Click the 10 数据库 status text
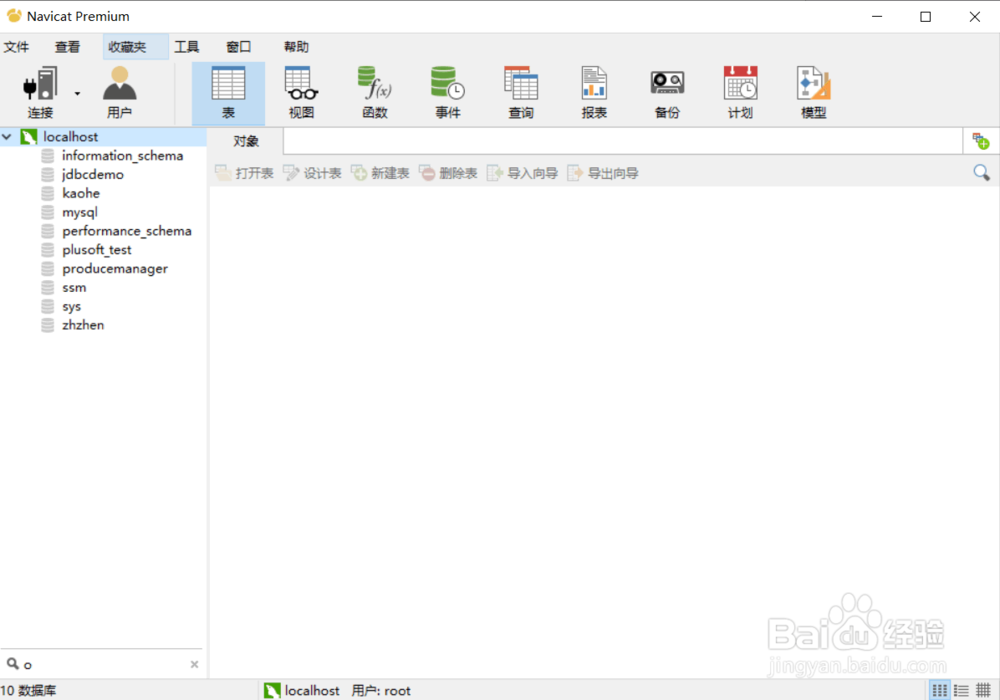The height and width of the screenshot is (700, 1000). pyautogui.click(x=28, y=690)
